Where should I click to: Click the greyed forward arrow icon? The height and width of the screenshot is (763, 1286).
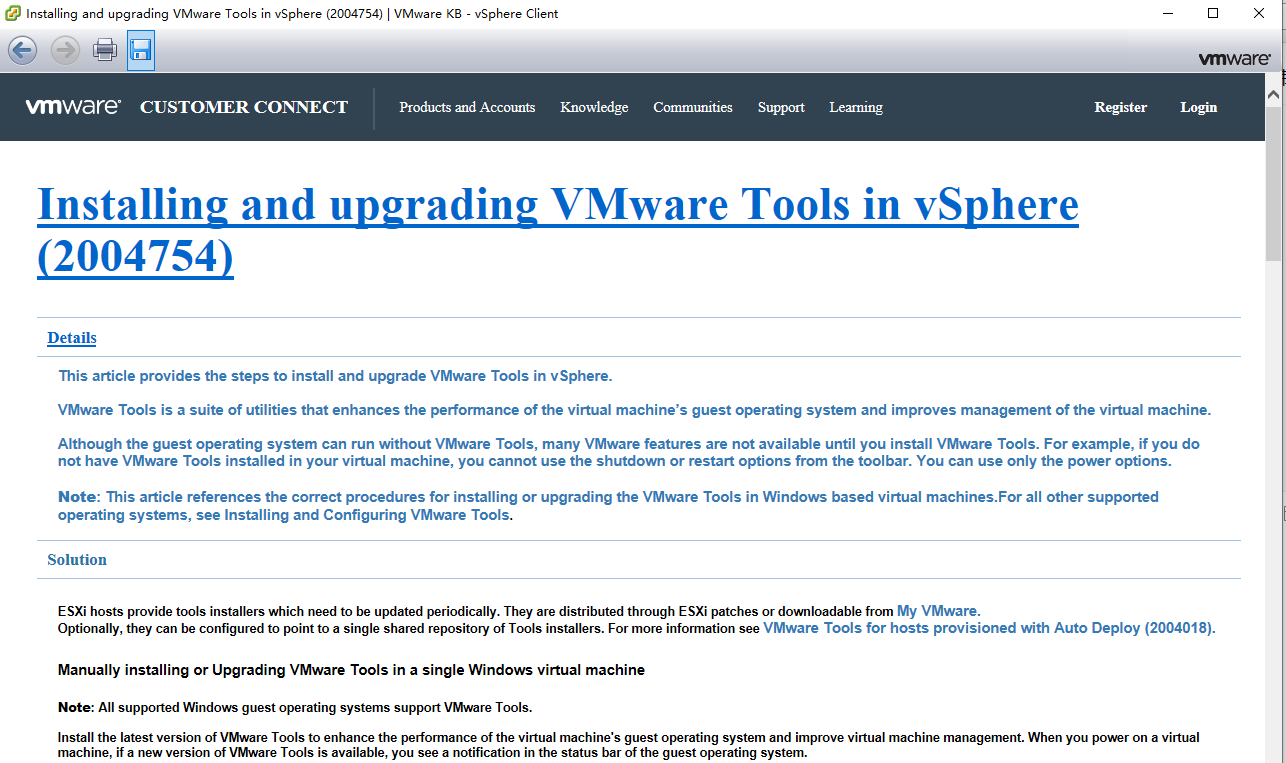pos(65,50)
